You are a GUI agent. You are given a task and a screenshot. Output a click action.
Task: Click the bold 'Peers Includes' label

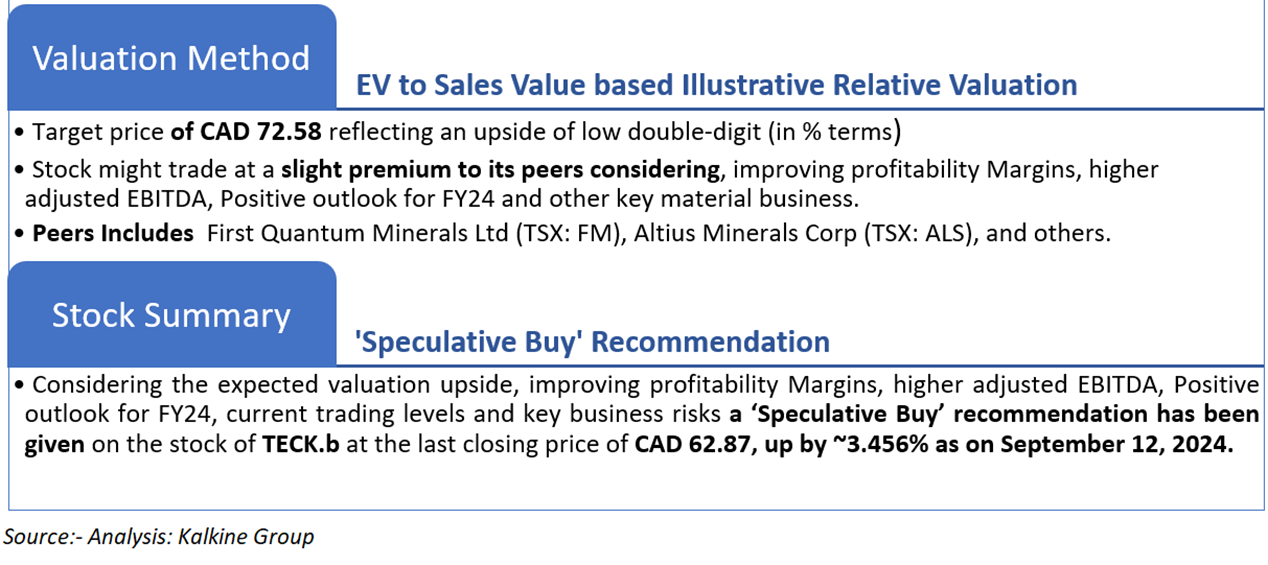tap(114, 233)
